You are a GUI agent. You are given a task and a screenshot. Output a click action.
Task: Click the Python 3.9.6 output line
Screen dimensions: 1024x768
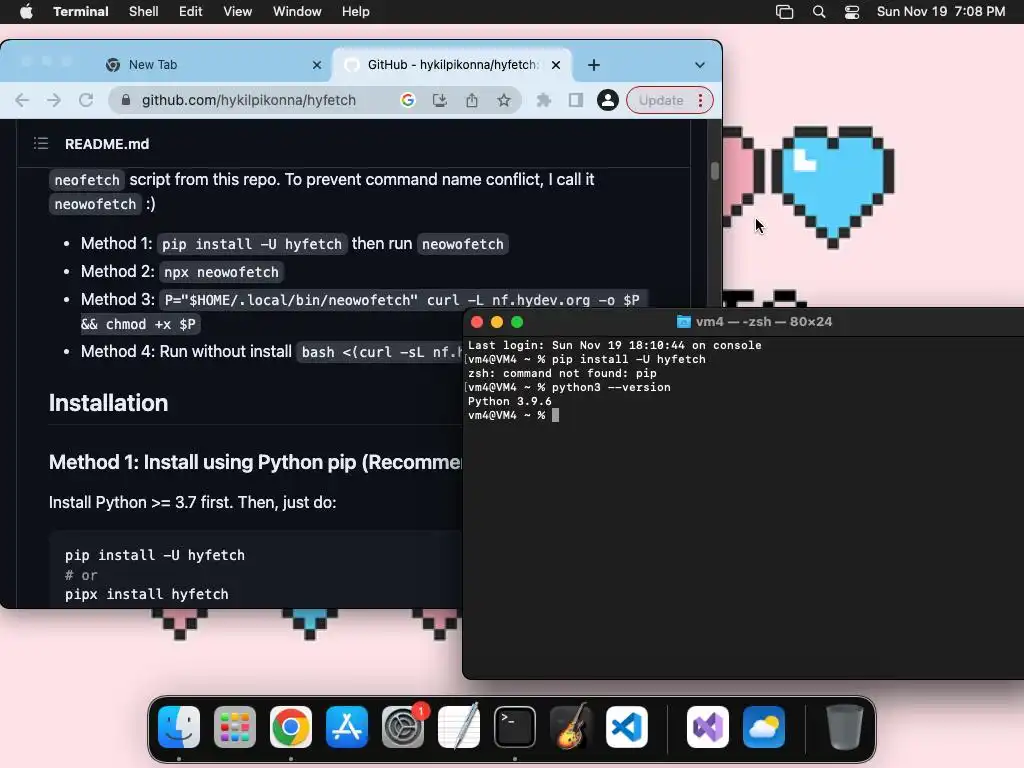(509, 401)
